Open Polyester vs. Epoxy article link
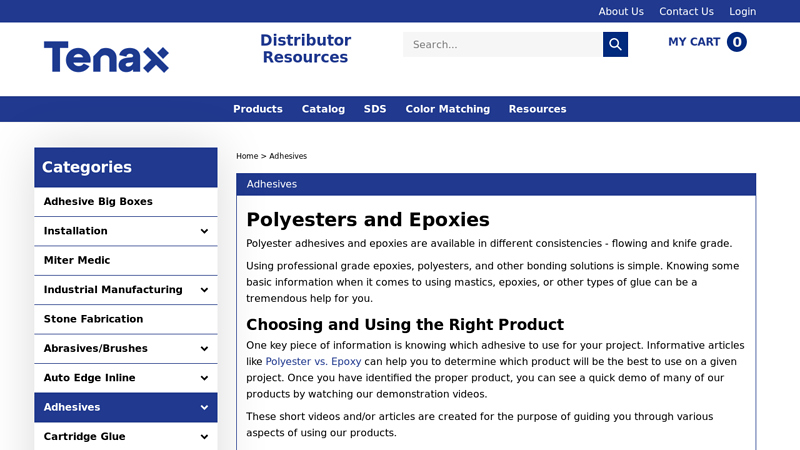The image size is (800, 450). click(313, 362)
